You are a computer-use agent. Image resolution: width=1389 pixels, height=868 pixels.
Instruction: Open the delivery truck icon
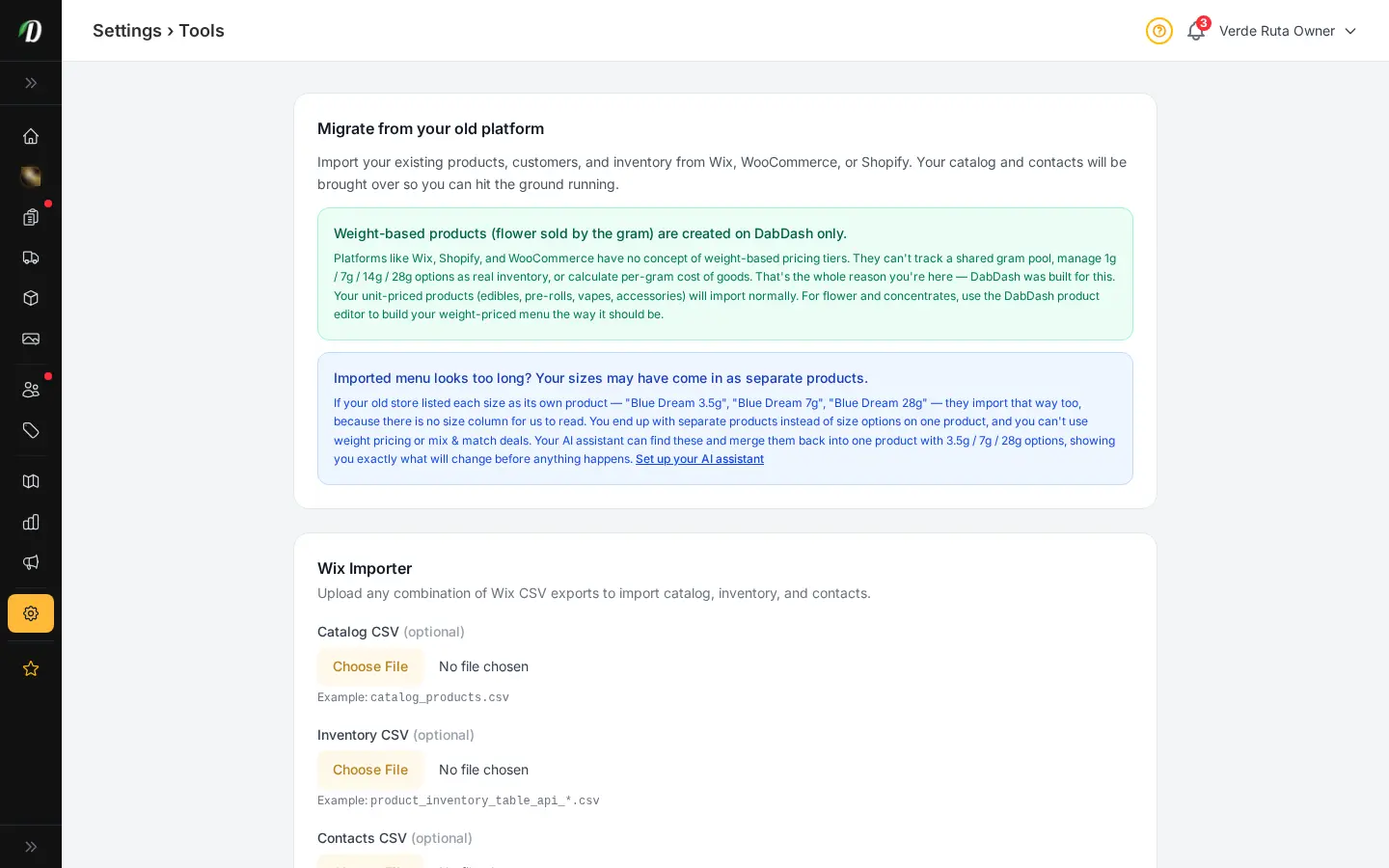pyautogui.click(x=31, y=258)
